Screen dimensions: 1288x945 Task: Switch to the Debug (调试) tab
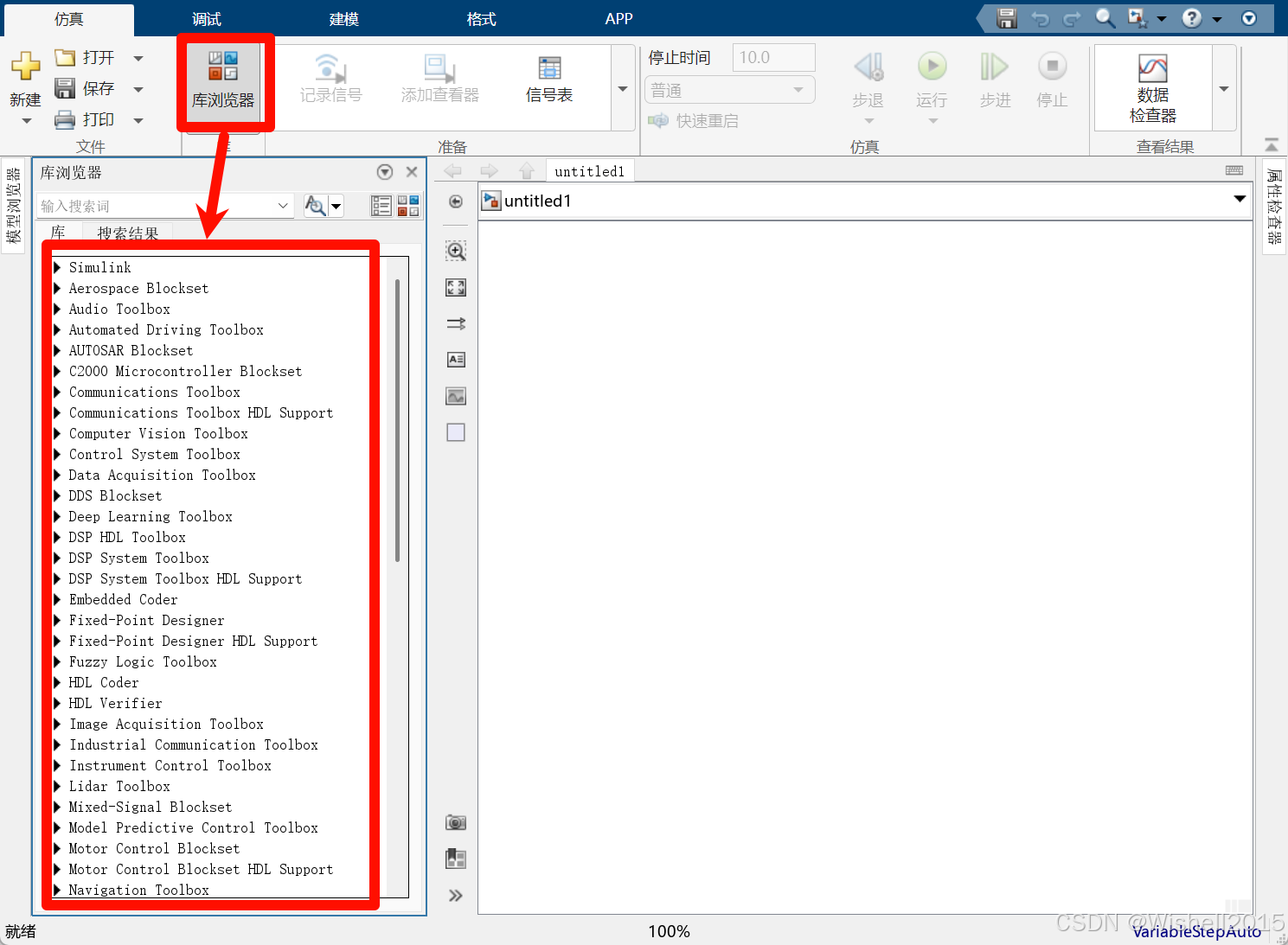[207, 19]
